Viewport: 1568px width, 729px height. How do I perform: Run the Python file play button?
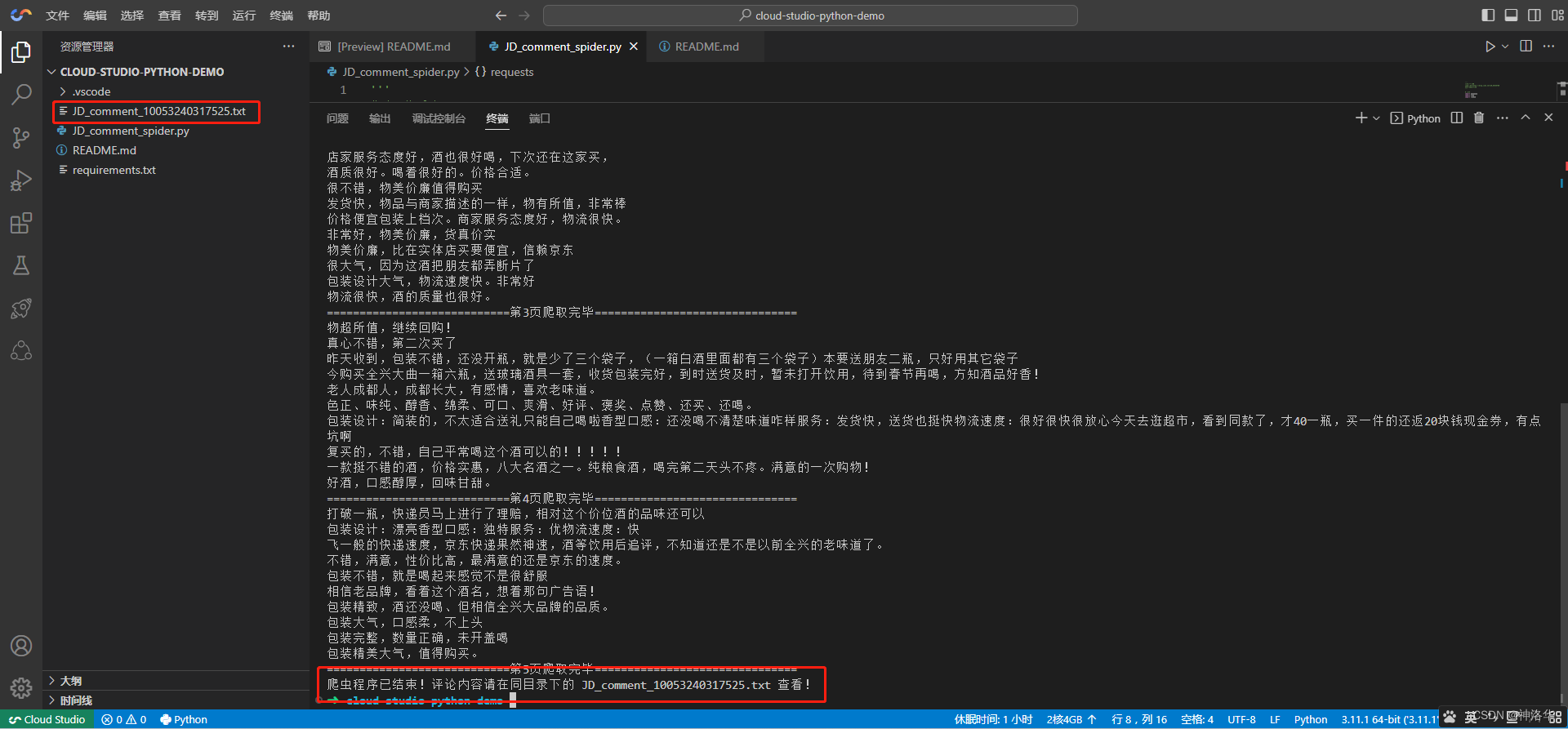(x=1490, y=47)
